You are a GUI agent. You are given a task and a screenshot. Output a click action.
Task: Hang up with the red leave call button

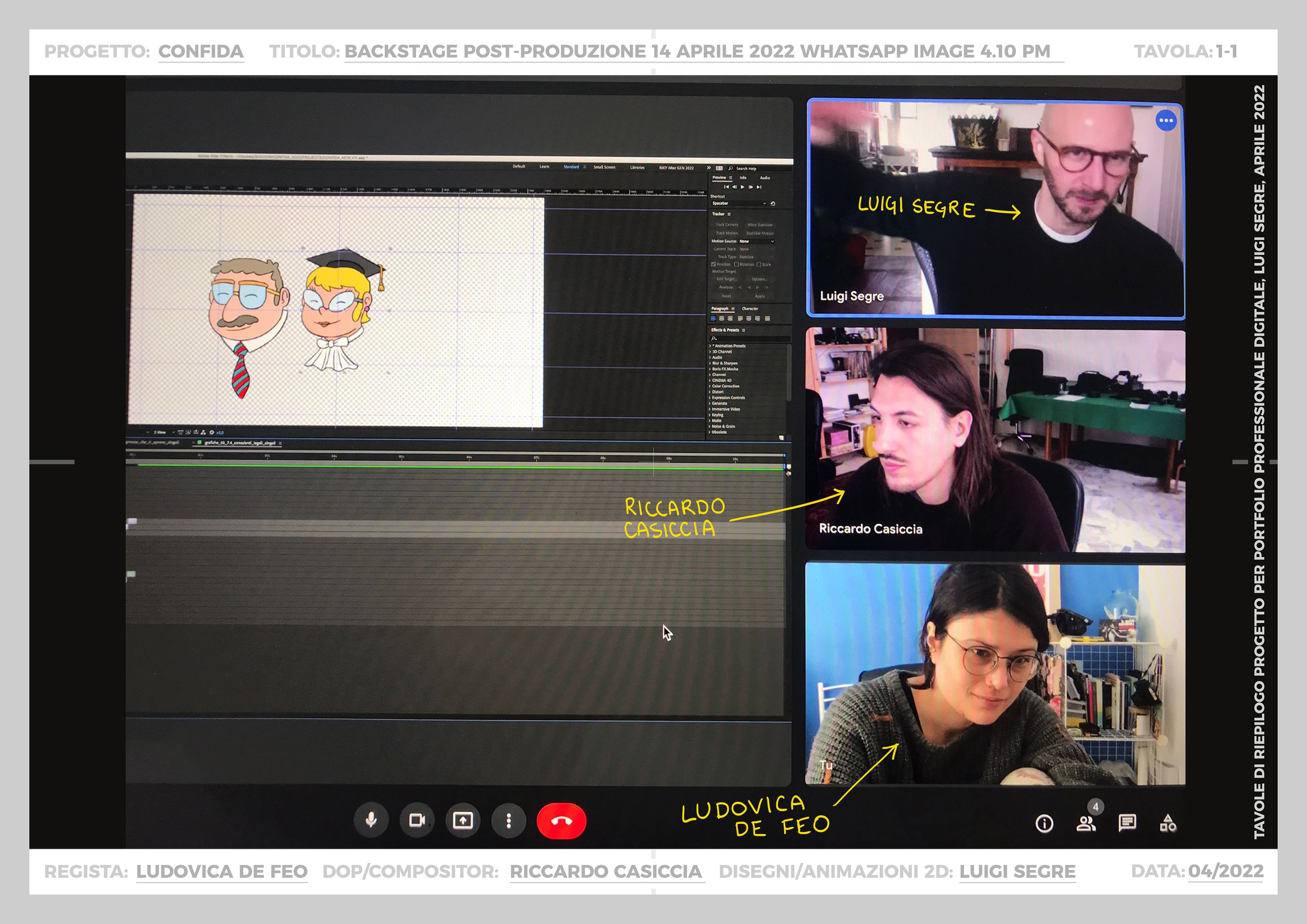(x=561, y=821)
